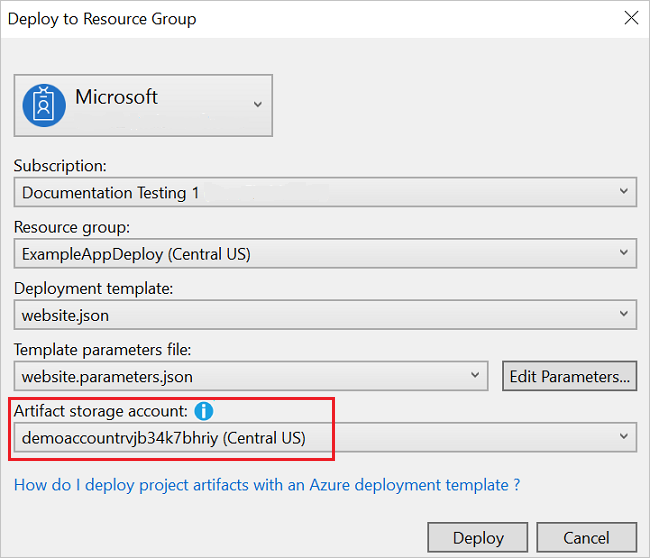The height and width of the screenshot is (558, 650).
Task: Open the Deployment template dropdown website.json
Action: [x=325, y=315]
